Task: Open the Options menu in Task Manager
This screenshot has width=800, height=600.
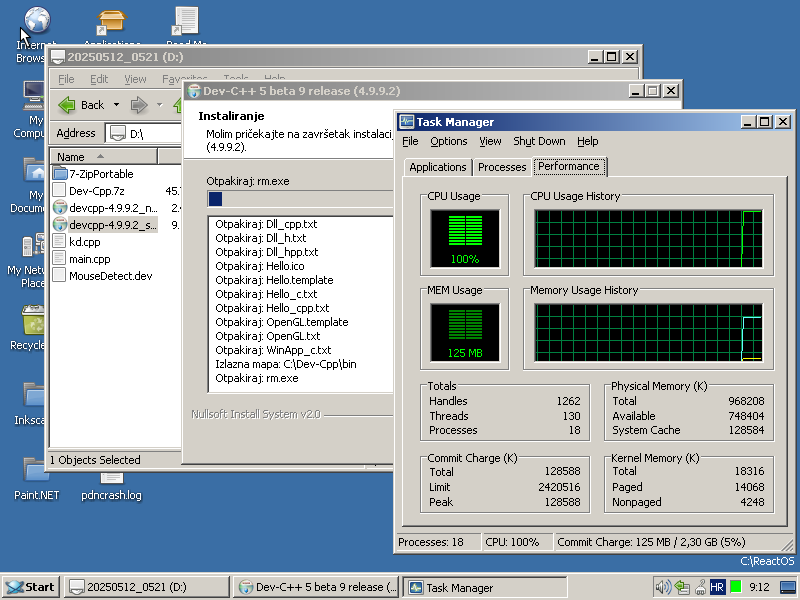Action: [x=448, y=141]
